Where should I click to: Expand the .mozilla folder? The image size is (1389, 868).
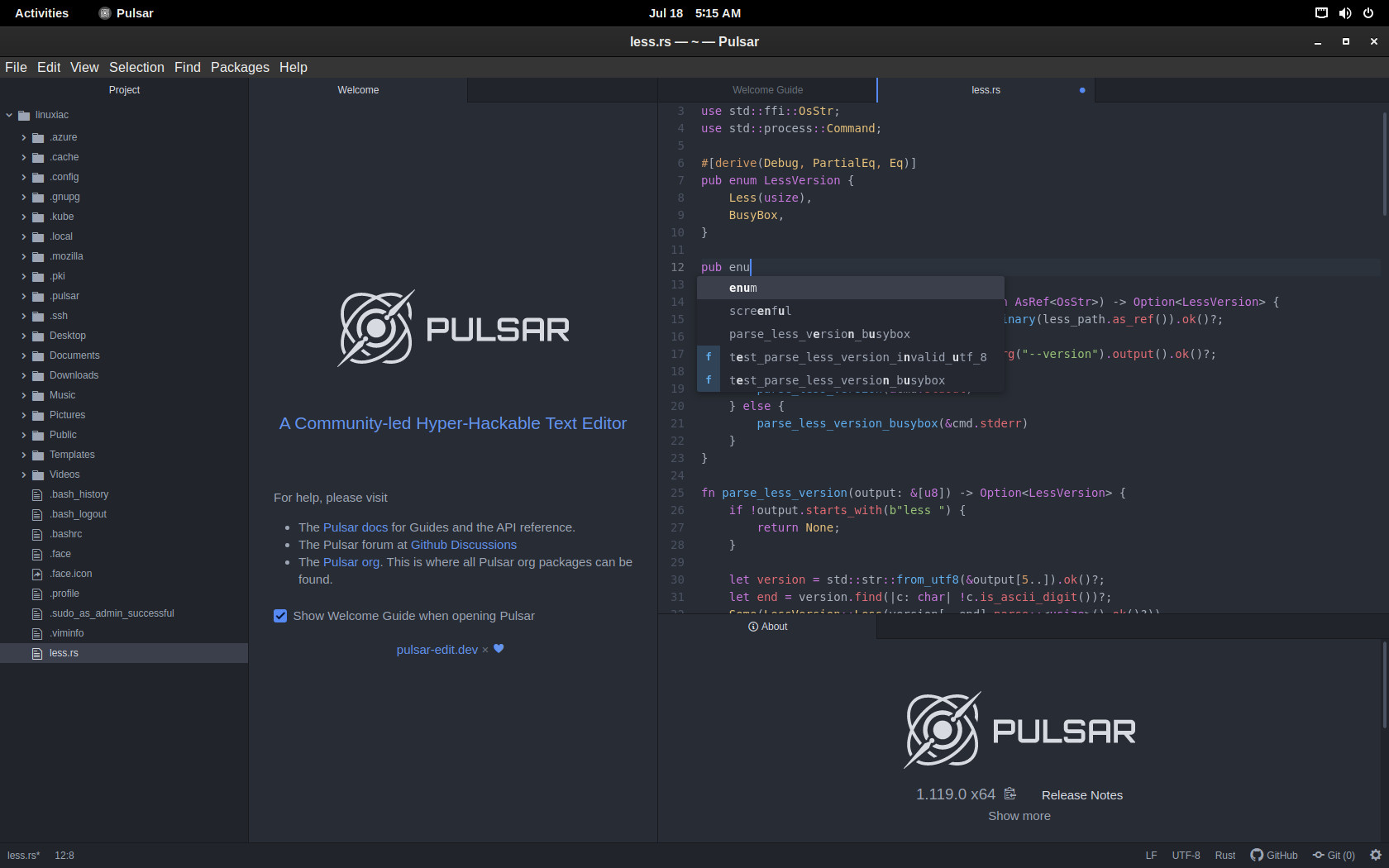[24, 256]
